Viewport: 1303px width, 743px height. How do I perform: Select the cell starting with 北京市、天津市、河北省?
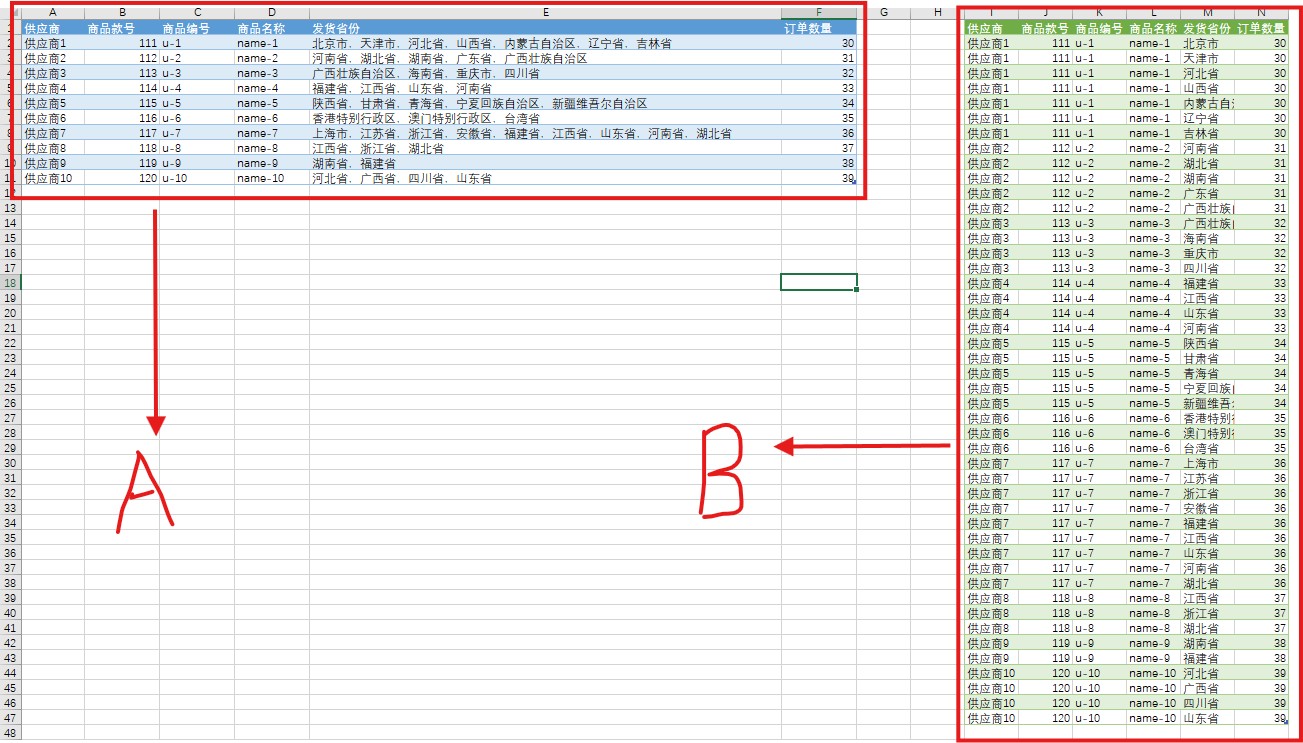click(545, 43)
